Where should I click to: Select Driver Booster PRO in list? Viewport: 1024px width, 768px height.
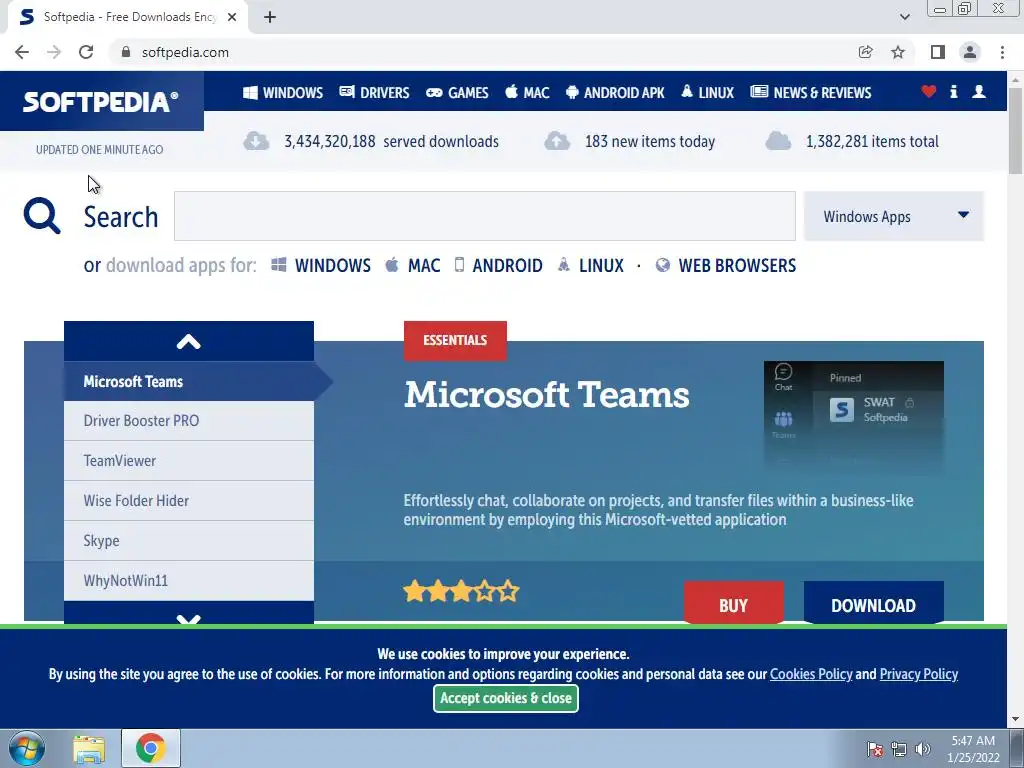[189, 421]
